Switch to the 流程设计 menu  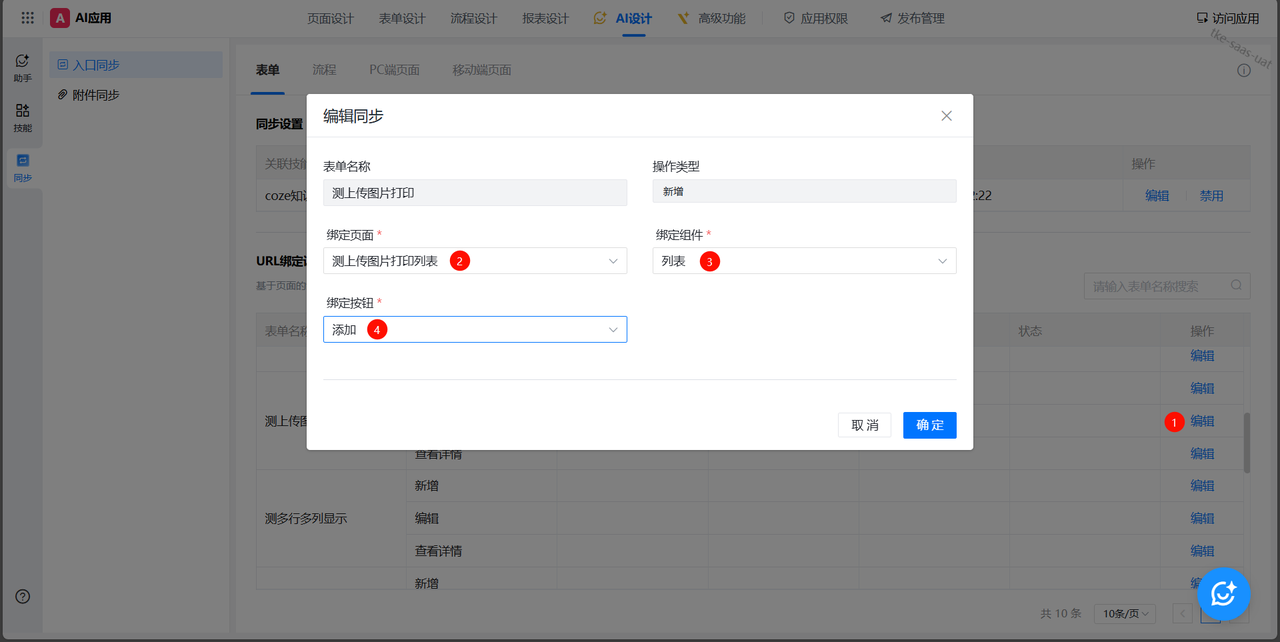click(473, 18)
